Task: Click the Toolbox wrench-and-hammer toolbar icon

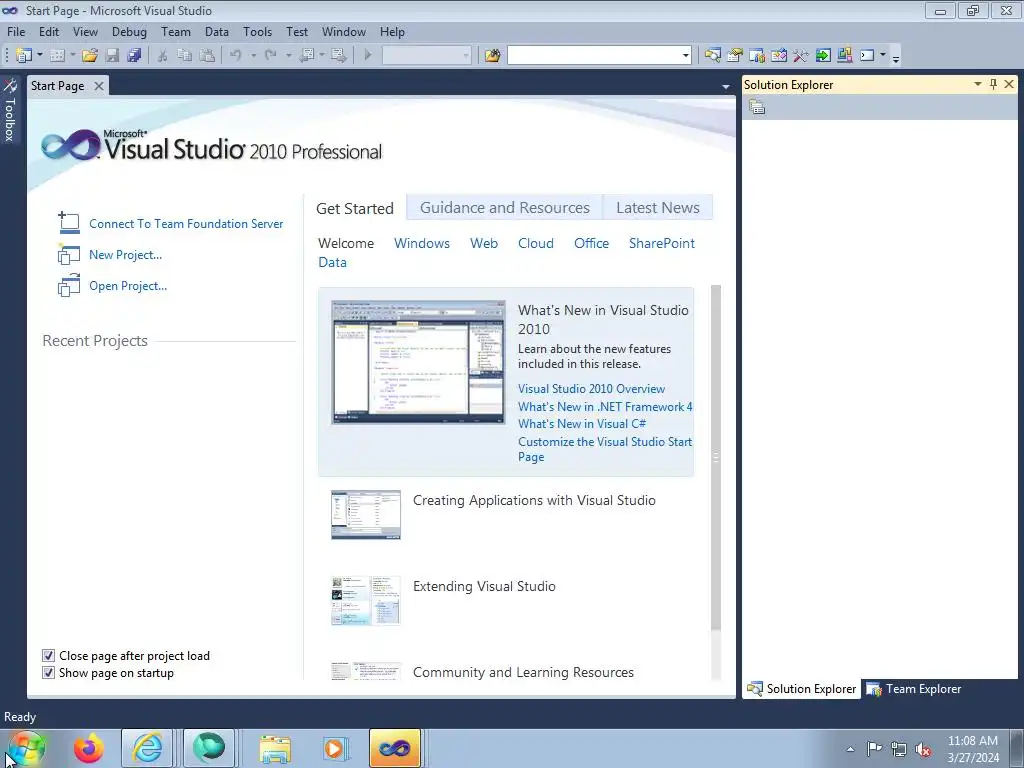Action: pos(801,56)
